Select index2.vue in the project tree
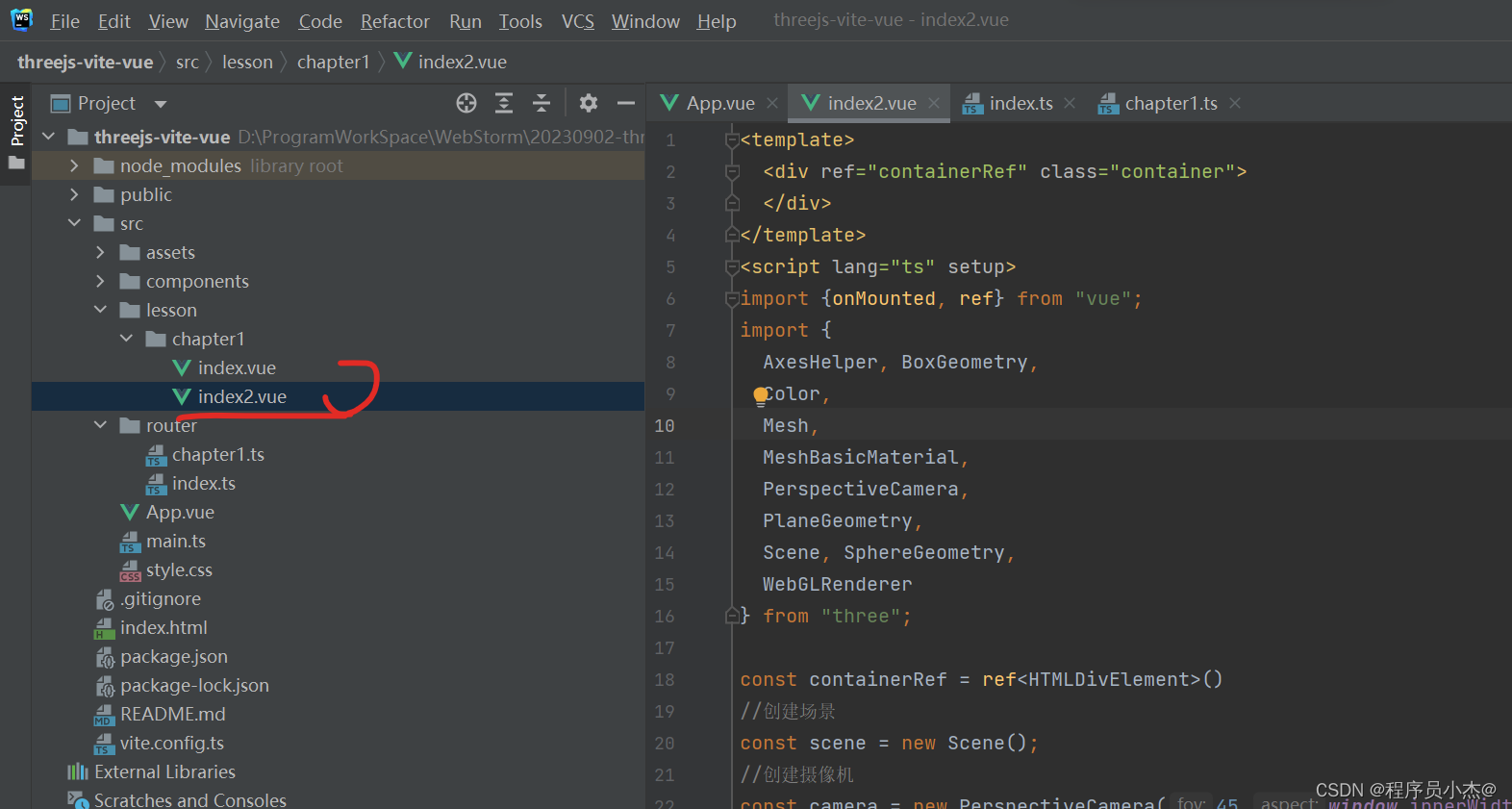 [242, 396]
